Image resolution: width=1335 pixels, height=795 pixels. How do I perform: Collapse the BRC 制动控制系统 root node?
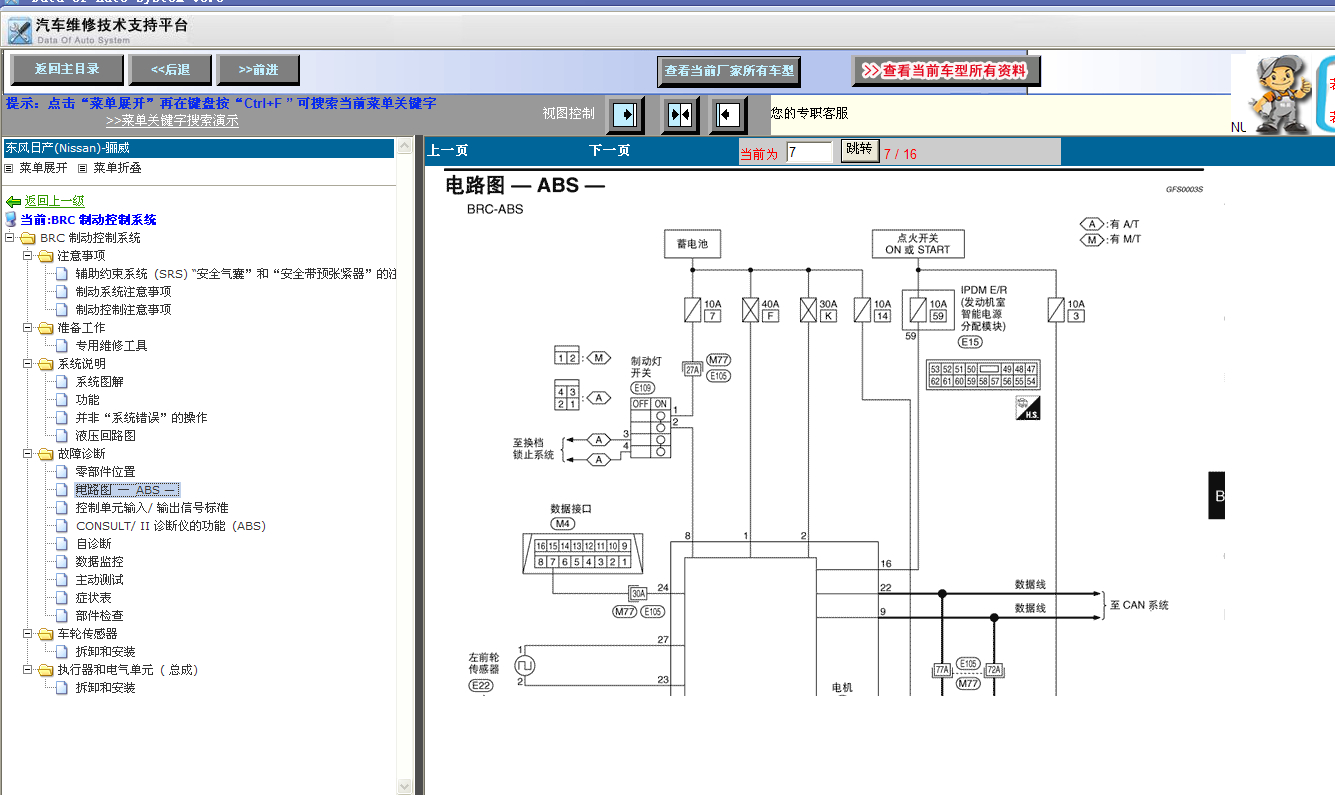(x=10, y=238)
